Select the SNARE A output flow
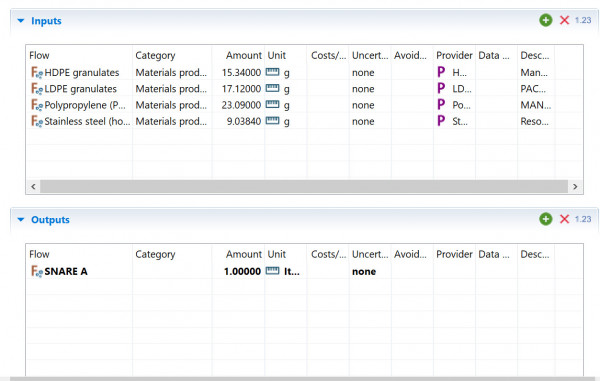 coord(66,271)
